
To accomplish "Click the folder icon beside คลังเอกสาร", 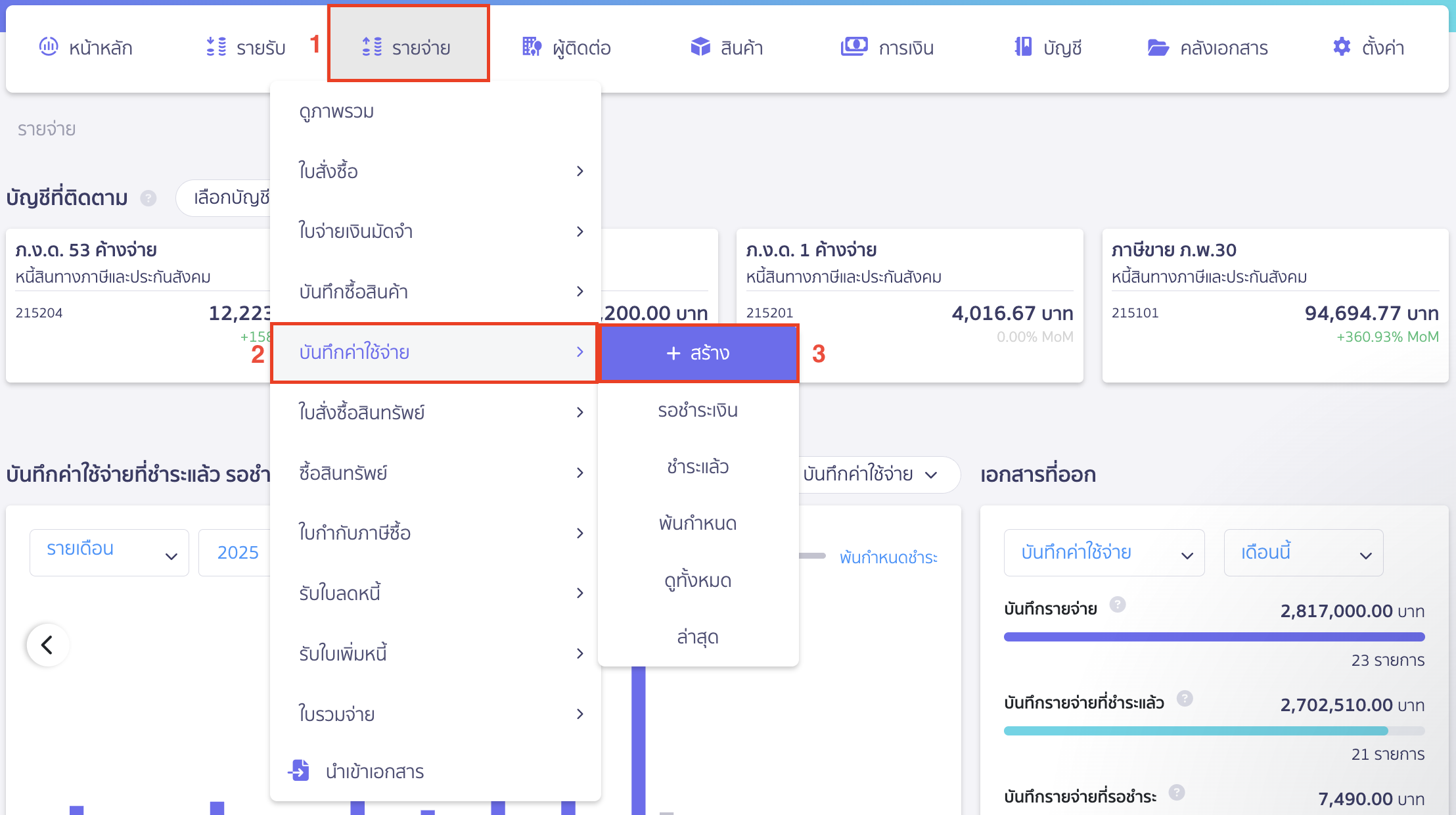I will click(x=1158, y=47).
